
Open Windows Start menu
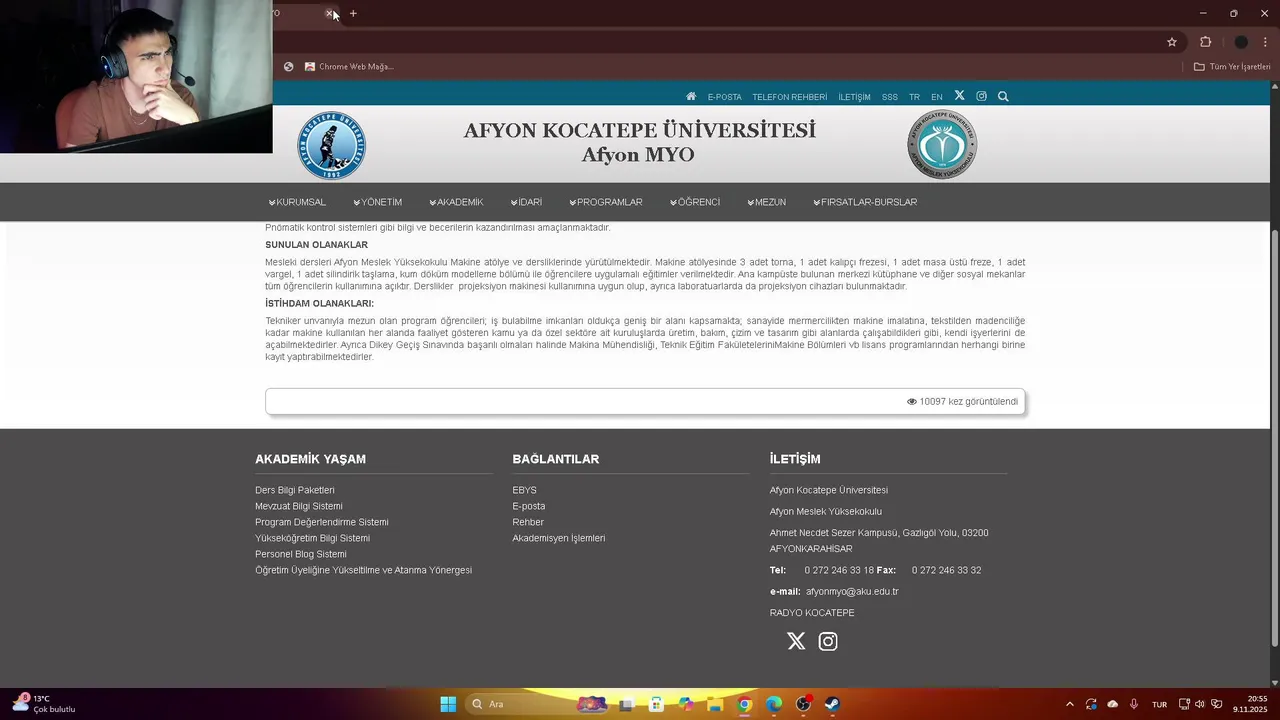[448, 704]
